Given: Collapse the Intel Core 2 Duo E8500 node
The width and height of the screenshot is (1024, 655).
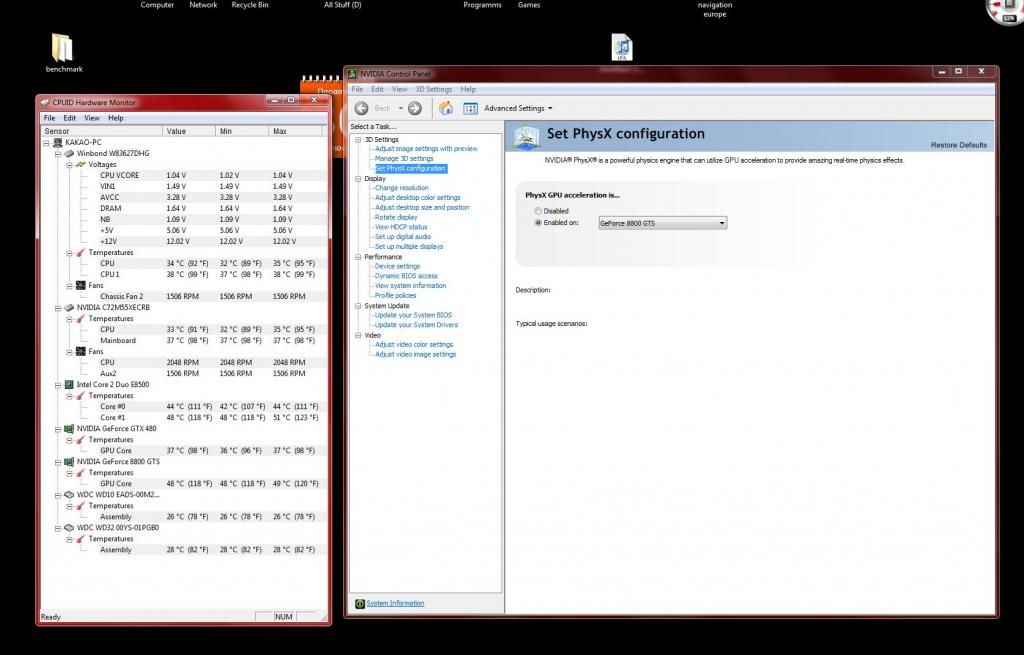Looking at the screenshot, I should coord(58,385).
